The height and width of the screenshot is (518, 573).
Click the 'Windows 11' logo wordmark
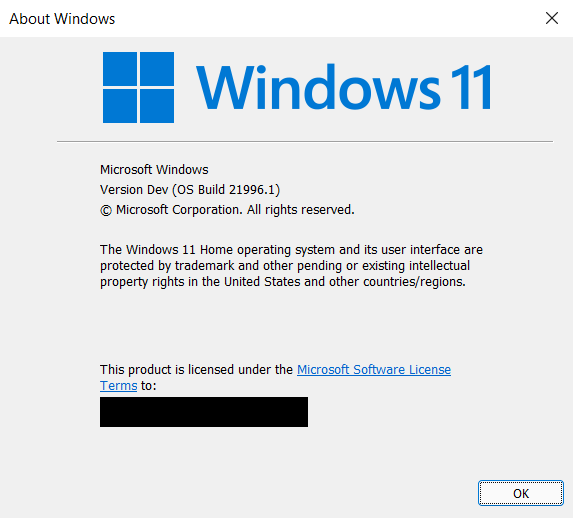pos(344,87)
